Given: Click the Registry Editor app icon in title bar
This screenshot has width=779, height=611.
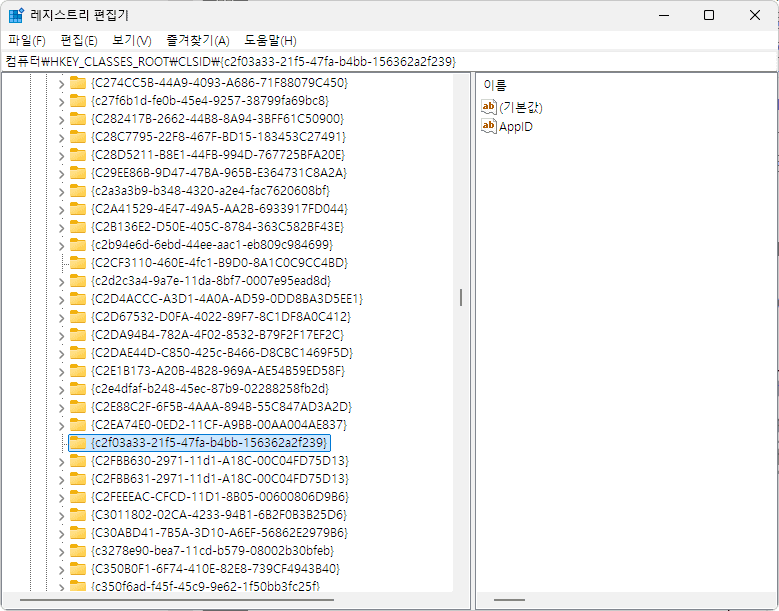Looking at the screenshot, I should 17,15.
